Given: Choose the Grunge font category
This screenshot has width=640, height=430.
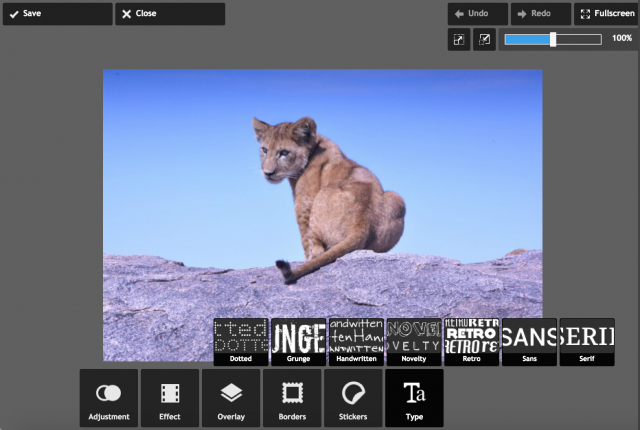Looking at the screenshot, I should (298, 342).
